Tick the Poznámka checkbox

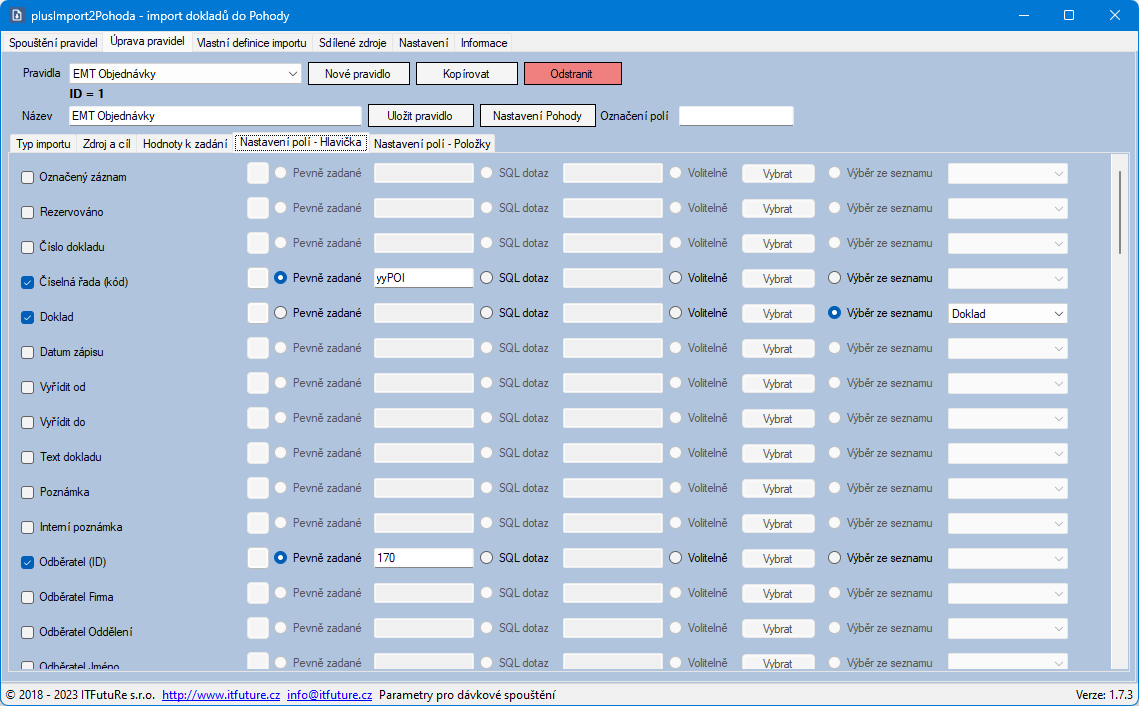[x=28, y=492]
